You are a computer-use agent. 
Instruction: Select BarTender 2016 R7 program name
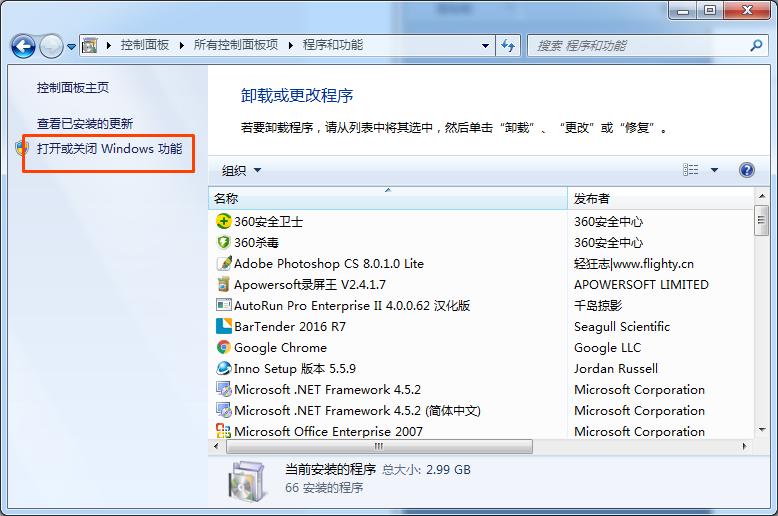point(290,326)
